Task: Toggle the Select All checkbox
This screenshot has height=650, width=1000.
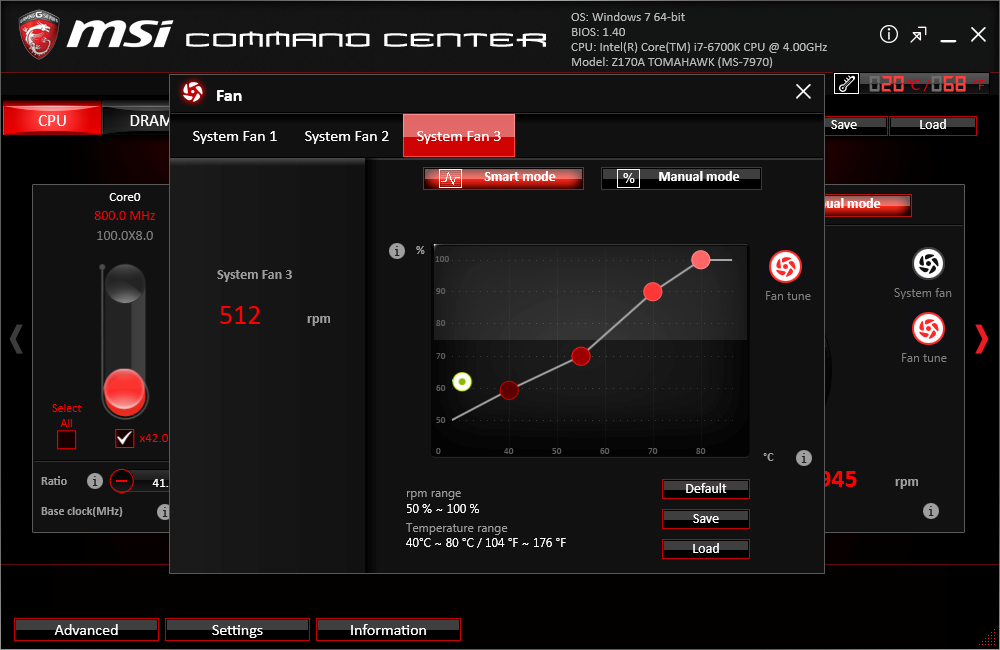Action: (66, 439)
